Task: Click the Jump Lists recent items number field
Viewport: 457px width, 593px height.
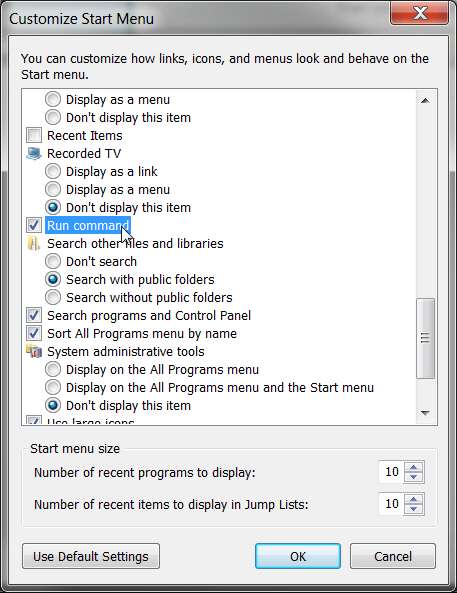Action: coord(391,504)
